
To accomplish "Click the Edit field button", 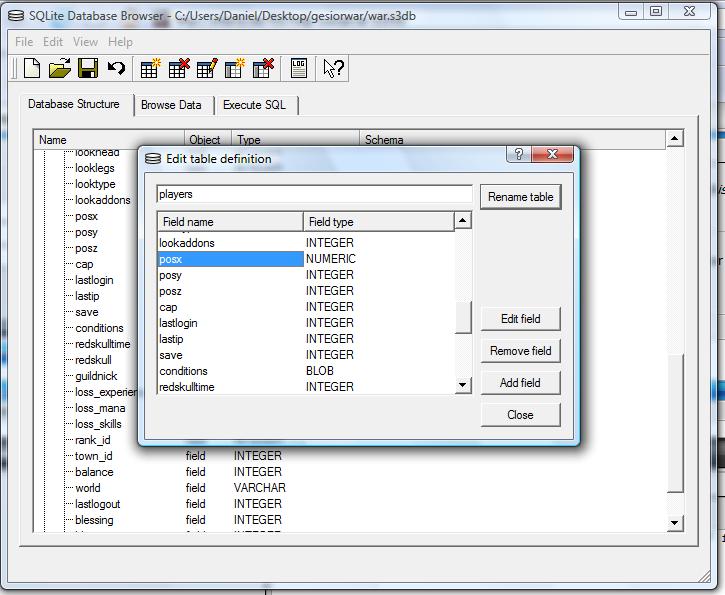I will [521, 319].
